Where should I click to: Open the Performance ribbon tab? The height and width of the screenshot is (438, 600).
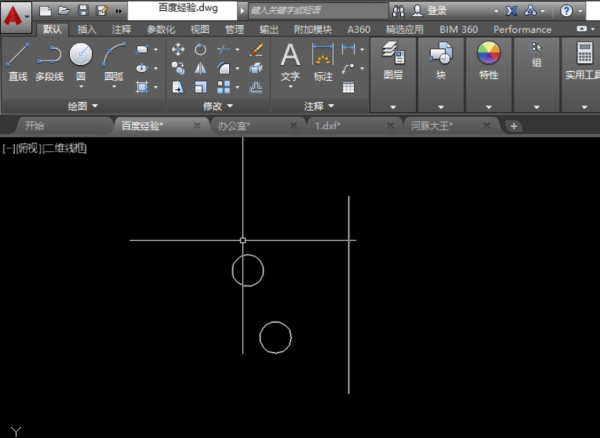(x=522, y=29)
